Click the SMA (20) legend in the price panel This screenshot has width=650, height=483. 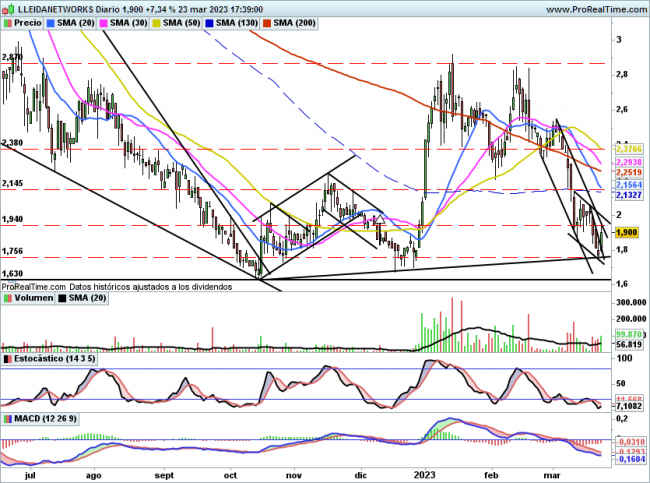tap(71, 23)
